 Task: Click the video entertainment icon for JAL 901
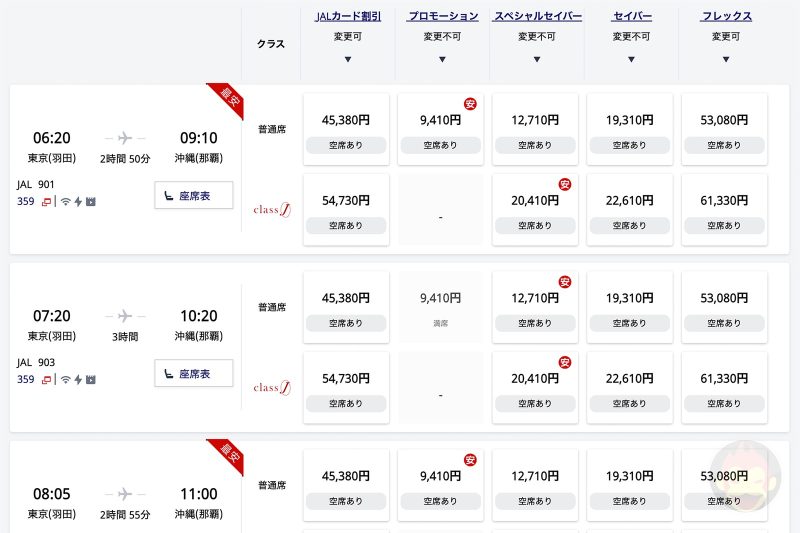click(89, 201)
